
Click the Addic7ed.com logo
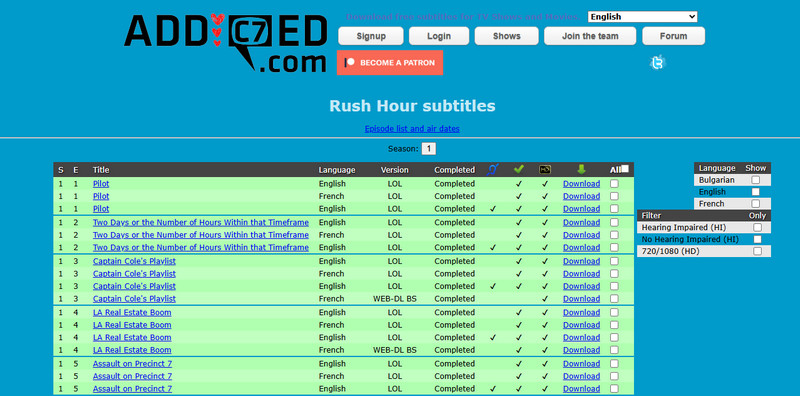tap(226, 43)
